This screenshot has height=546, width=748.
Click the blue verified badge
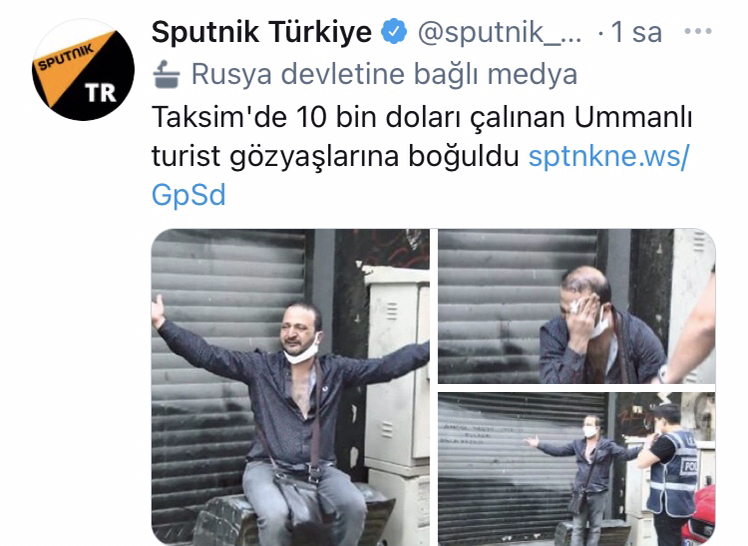(394, 32)
